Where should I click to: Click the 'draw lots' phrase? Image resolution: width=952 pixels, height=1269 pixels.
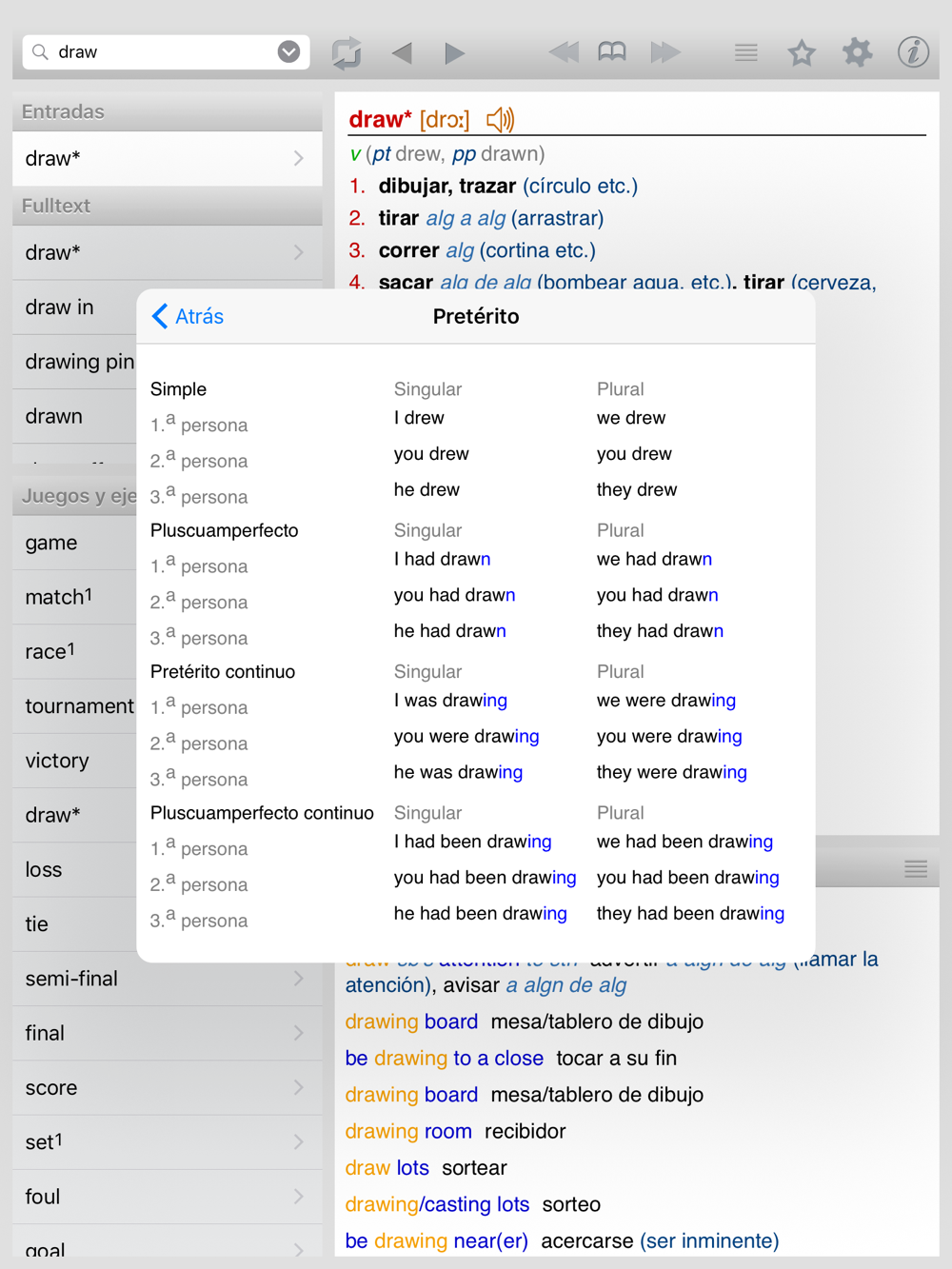(x=387, y=1167)
